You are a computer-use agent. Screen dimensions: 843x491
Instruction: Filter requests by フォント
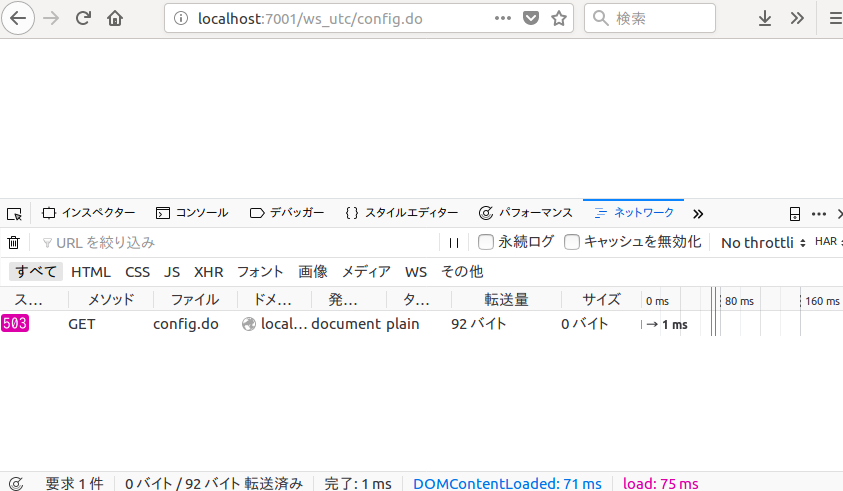[260, 272]
